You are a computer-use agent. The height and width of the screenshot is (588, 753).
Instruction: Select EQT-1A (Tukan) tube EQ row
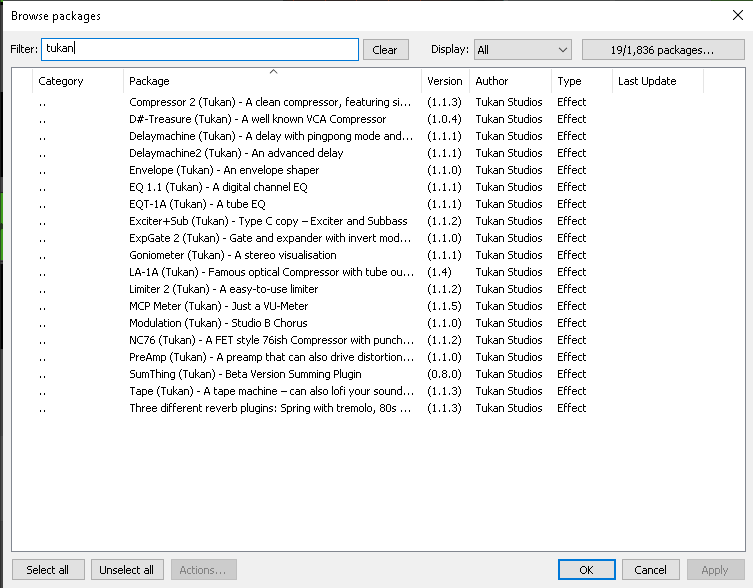coord(378,204)
